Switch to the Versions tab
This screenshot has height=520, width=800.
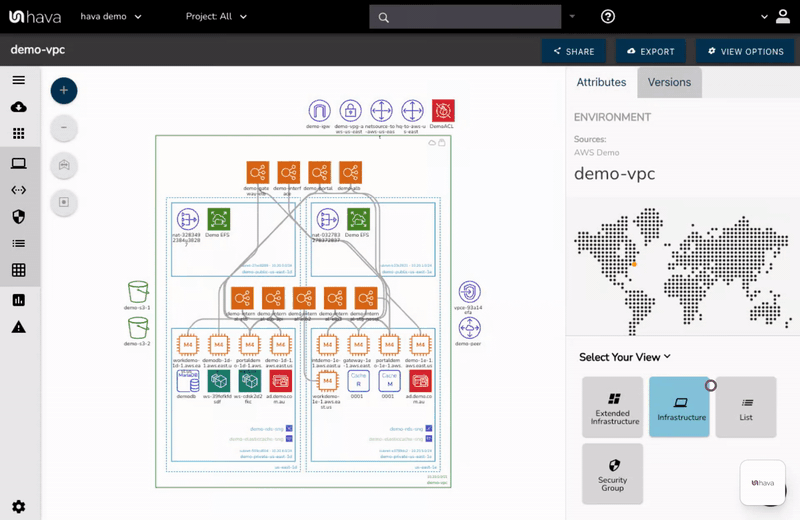[x=669, y=82]
